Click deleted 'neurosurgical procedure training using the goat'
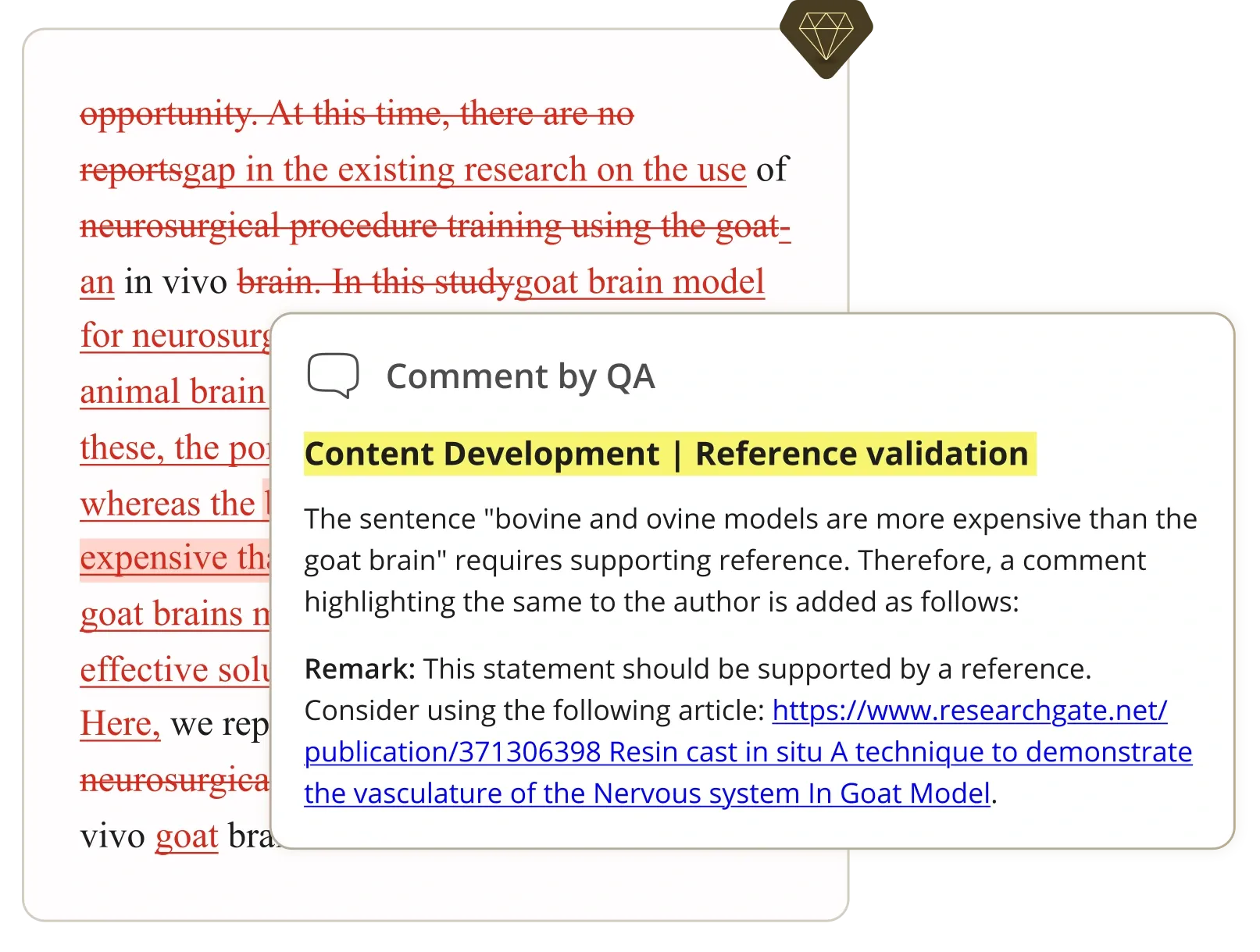 [x=430, y=226]
